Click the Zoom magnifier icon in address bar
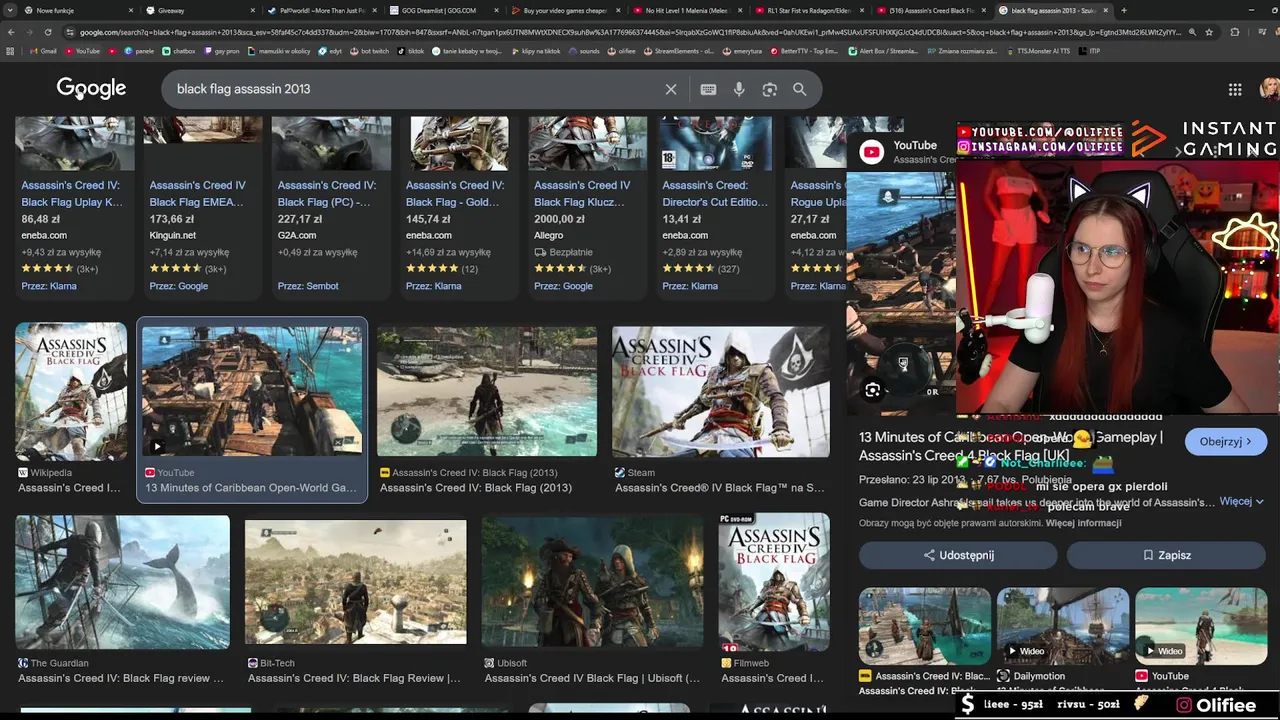 click(x=1192, y=32)
